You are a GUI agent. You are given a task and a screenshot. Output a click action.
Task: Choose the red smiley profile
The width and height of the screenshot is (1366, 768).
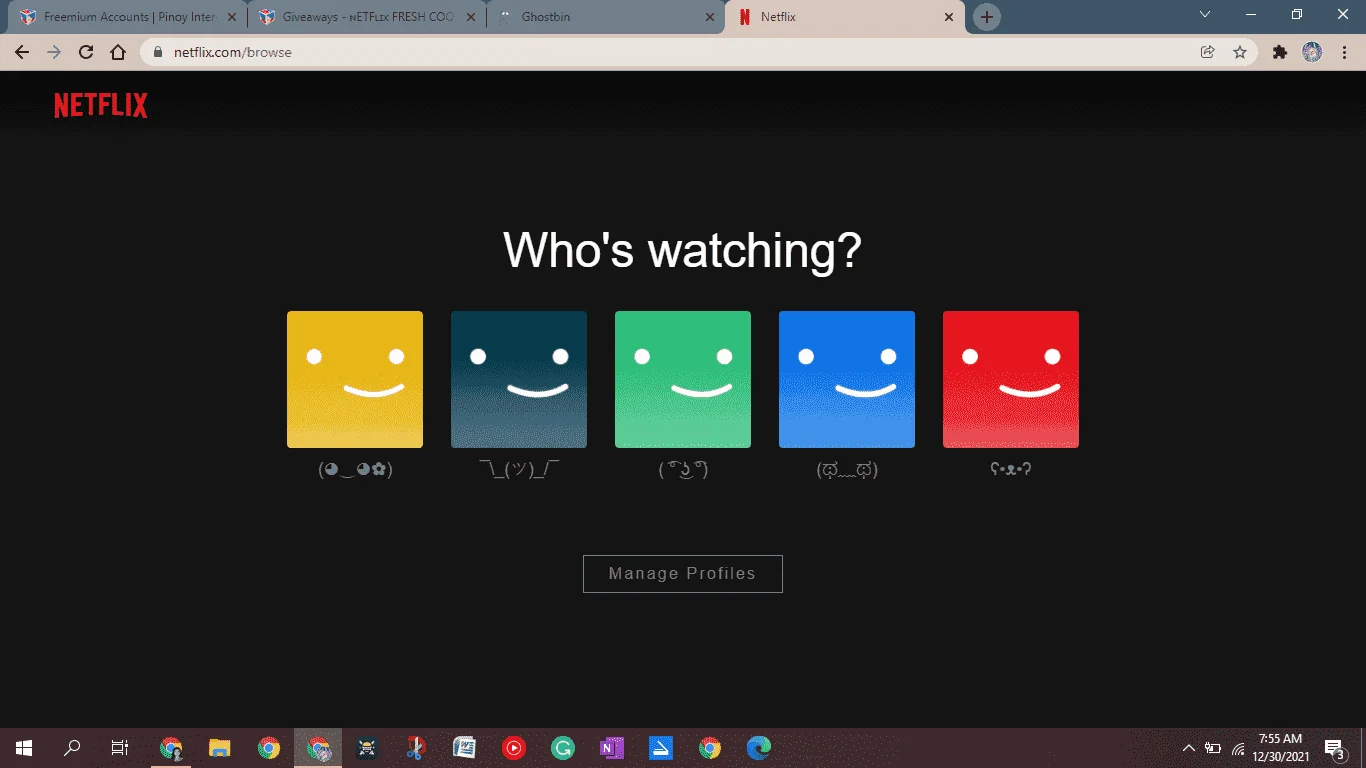tap(1011, 379)
